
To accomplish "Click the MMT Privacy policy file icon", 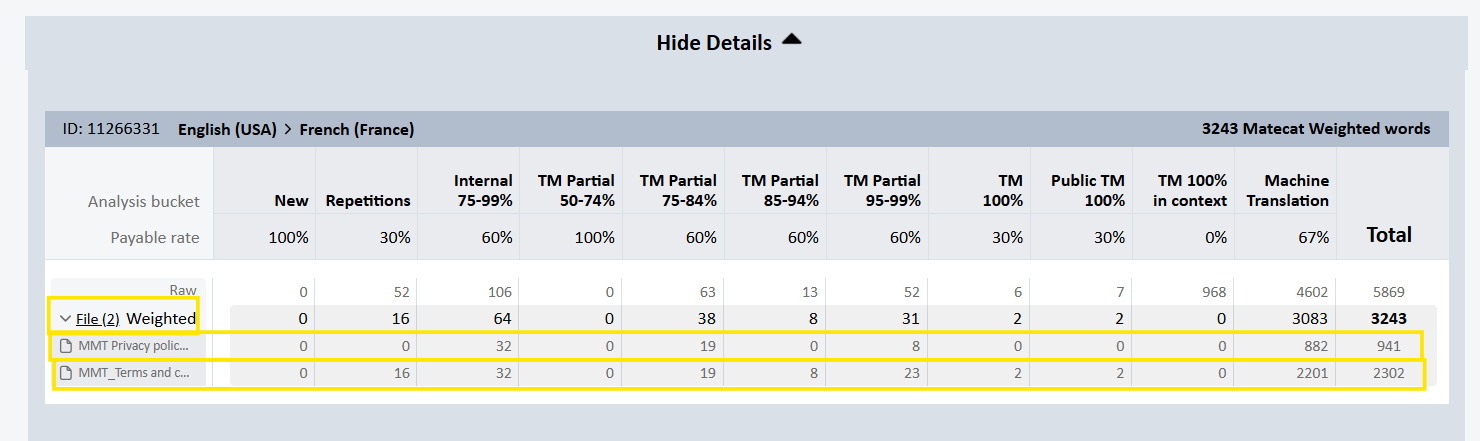I will pos(67,346).
